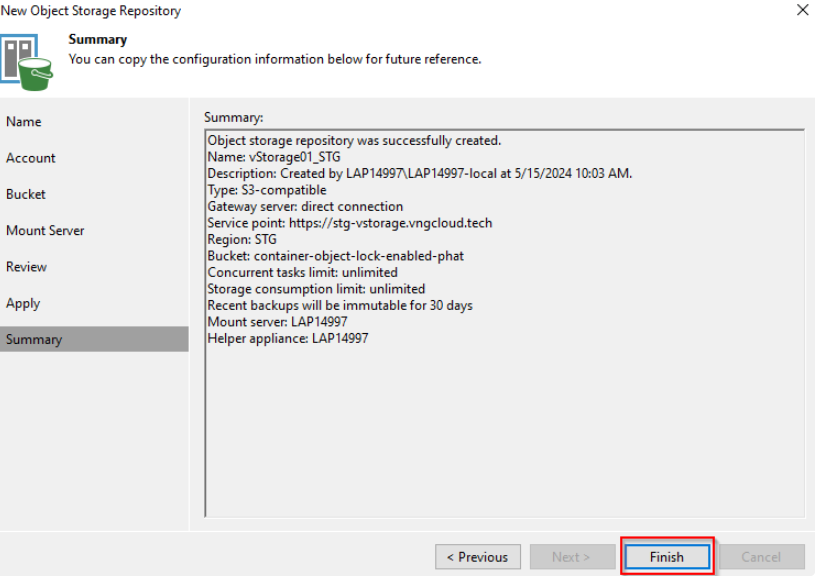Click the service point URL line
The width and height of the screenshot is (815, 579).
click(349, 223)
